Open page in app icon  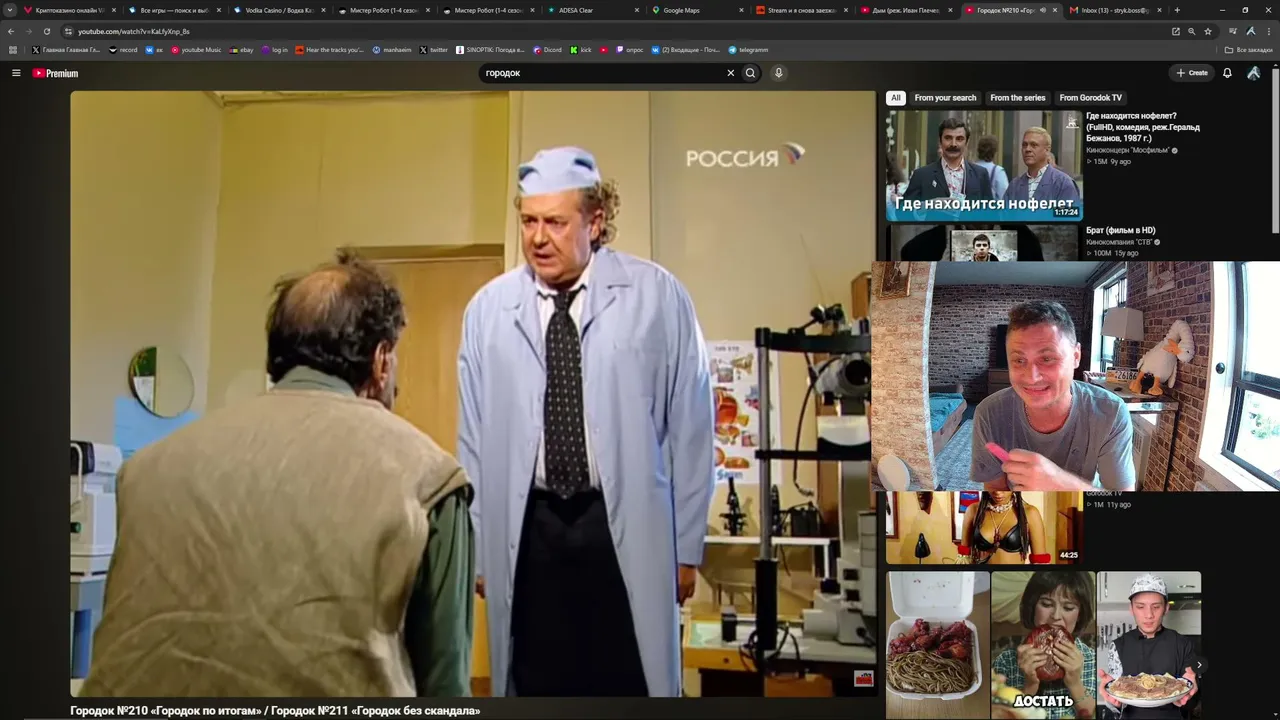1175,31
